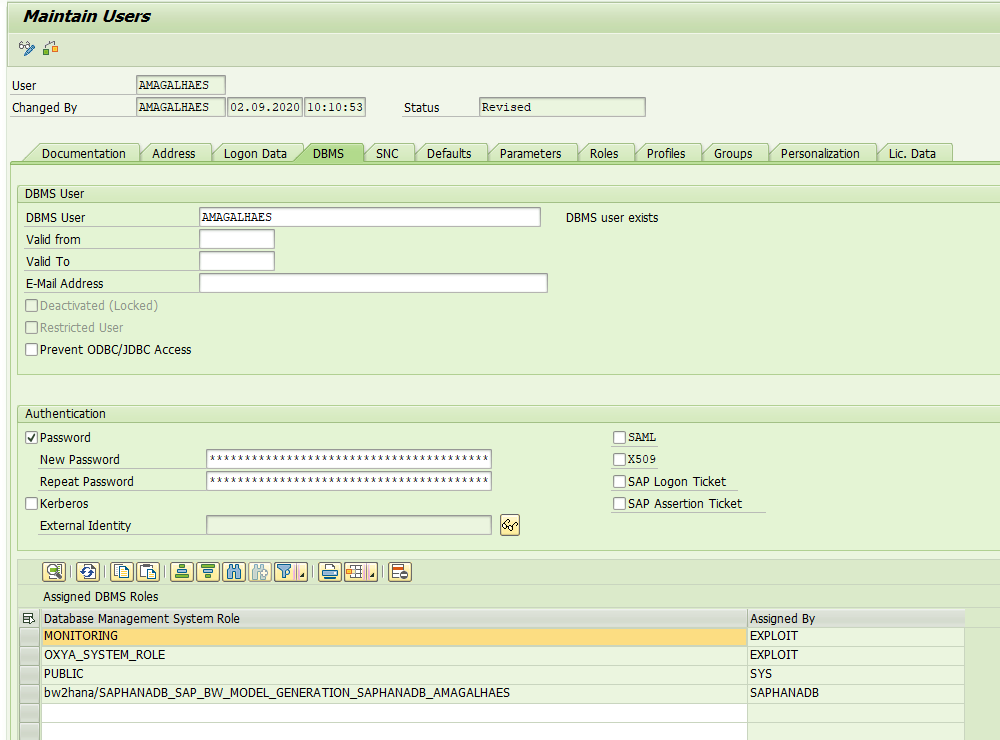Image resolution: width=1000 pixels, height=740 pixels.
Task: Click the E-Mail Address field
Action: pyautogui.click(x=373, y=283)
